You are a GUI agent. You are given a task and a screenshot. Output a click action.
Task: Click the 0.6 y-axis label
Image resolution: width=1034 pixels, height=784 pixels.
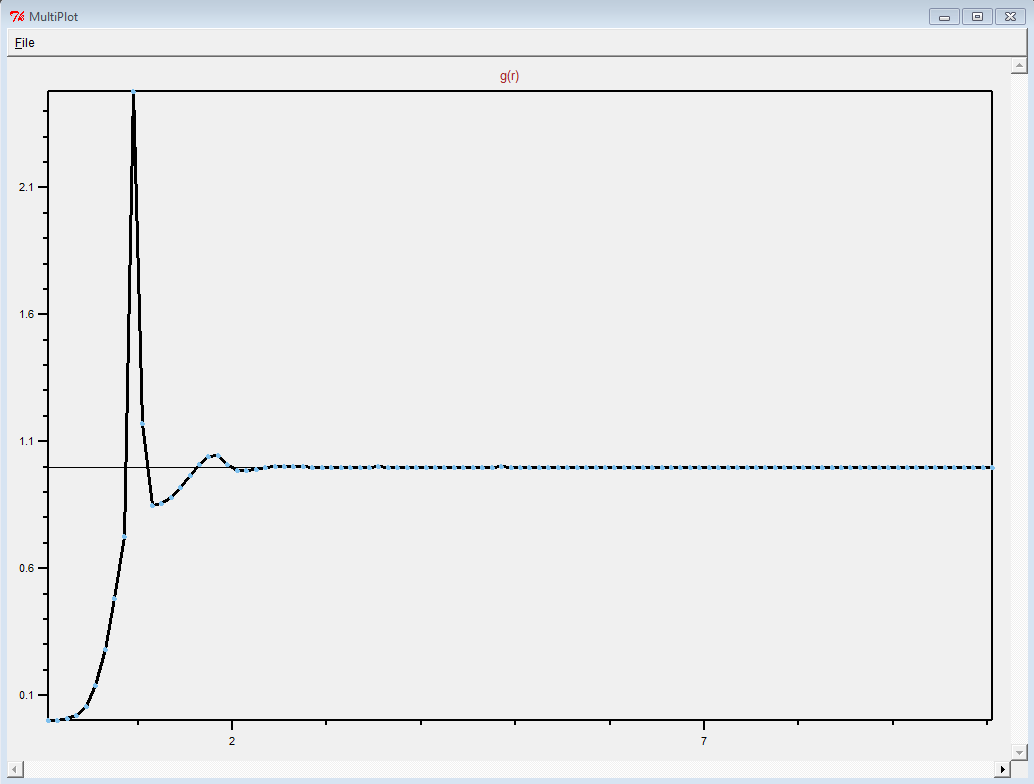pos(26,568)
